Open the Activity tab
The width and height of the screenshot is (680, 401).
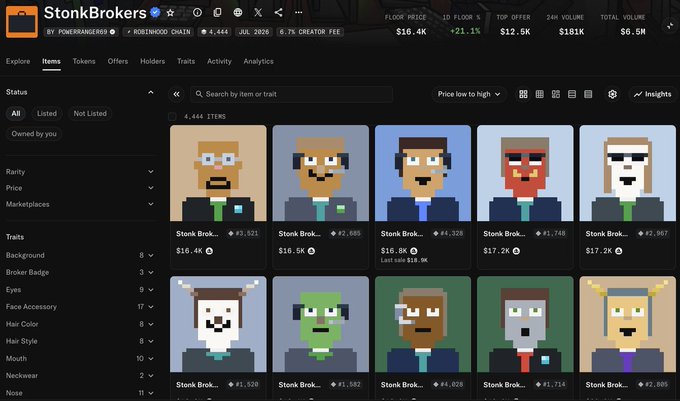219,62
